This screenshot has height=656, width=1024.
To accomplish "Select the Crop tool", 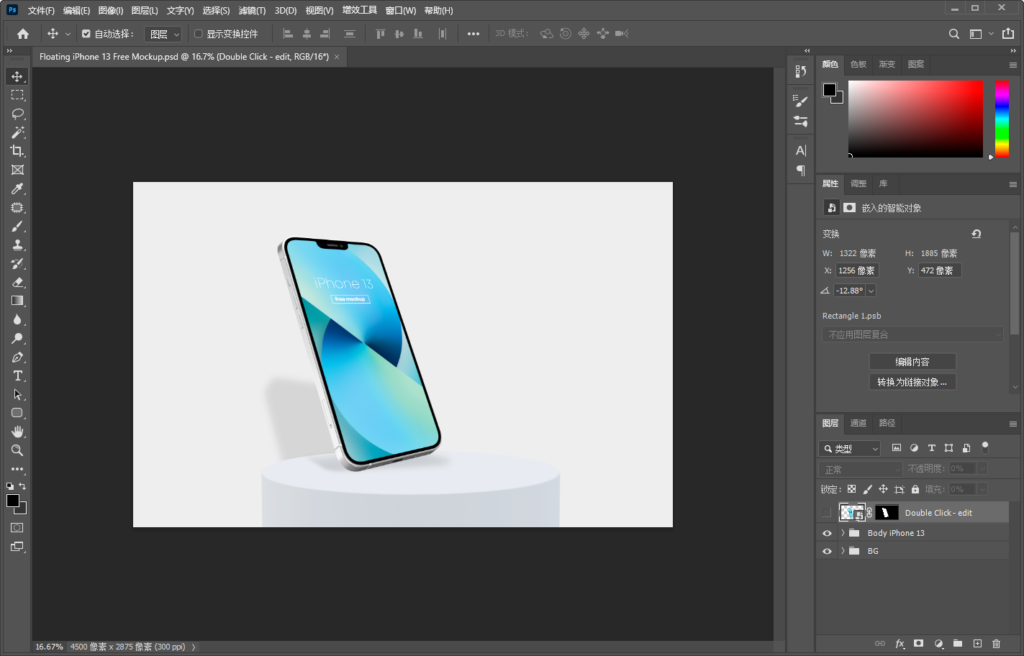I will tap(17, 151).
